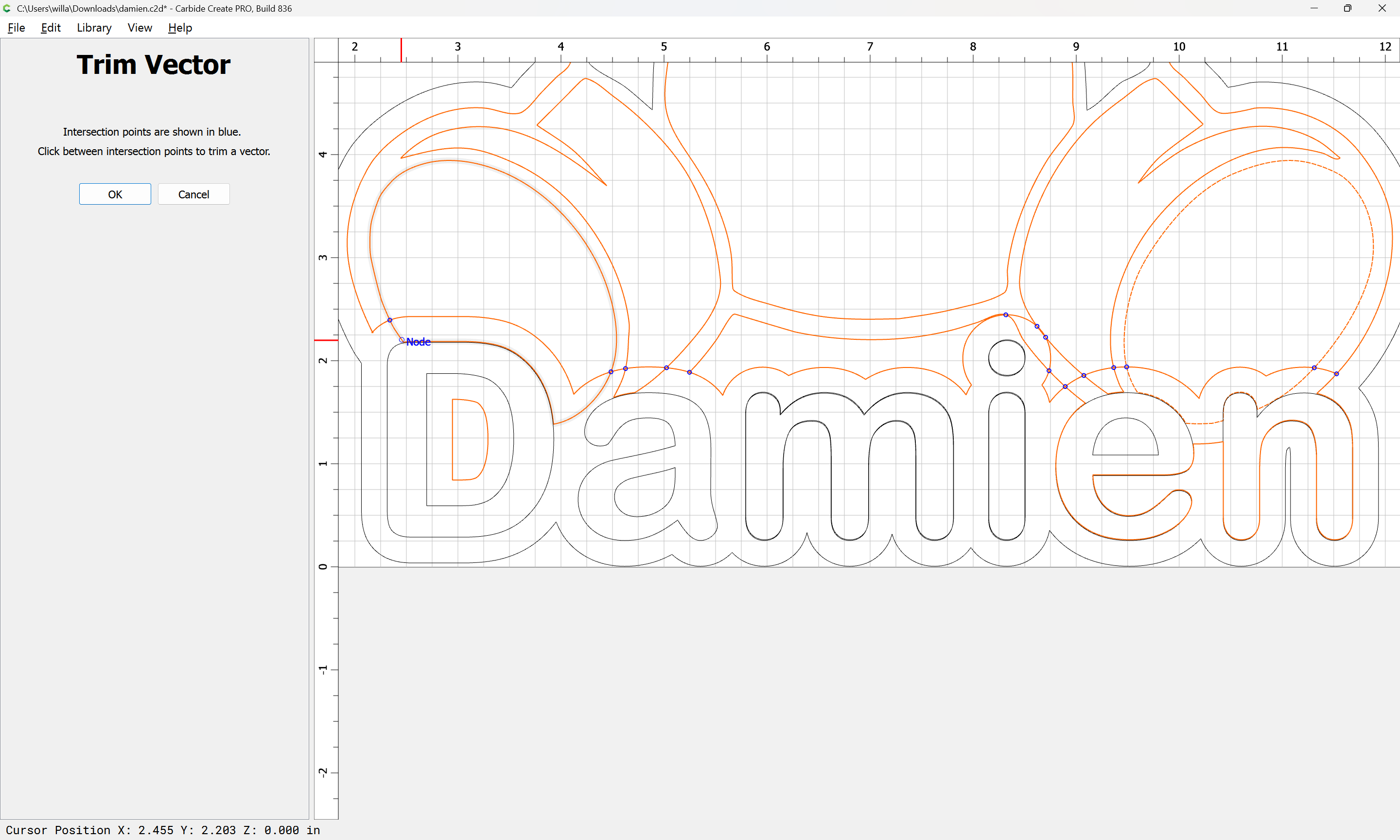Click the intersection point atop the i arch
Viewport: 1400px width, 840px height.
[x=1006, y=315]
